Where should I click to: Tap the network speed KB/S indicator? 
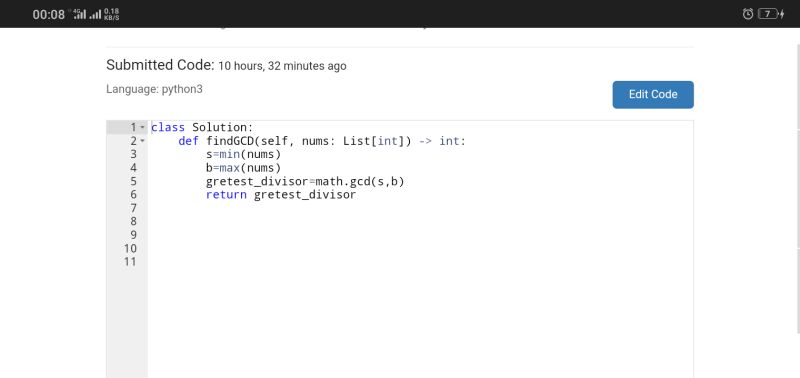pos(111,14)
